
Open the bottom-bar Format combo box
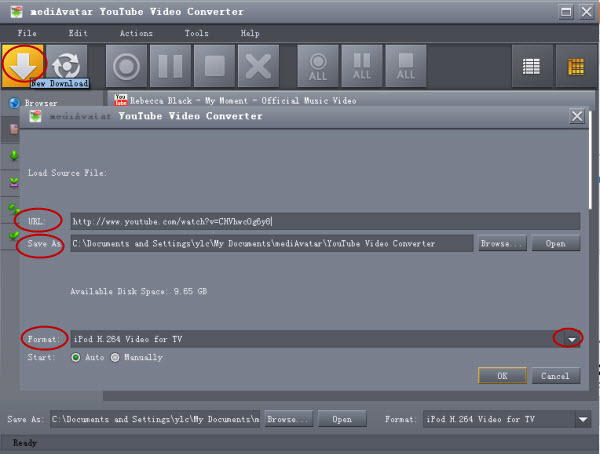tap(507, 419)
